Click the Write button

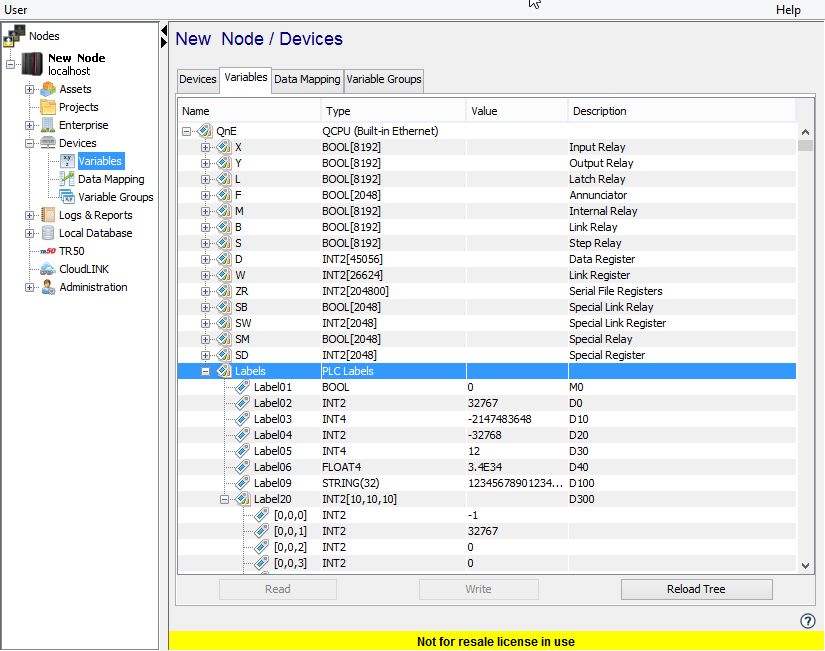478,589
